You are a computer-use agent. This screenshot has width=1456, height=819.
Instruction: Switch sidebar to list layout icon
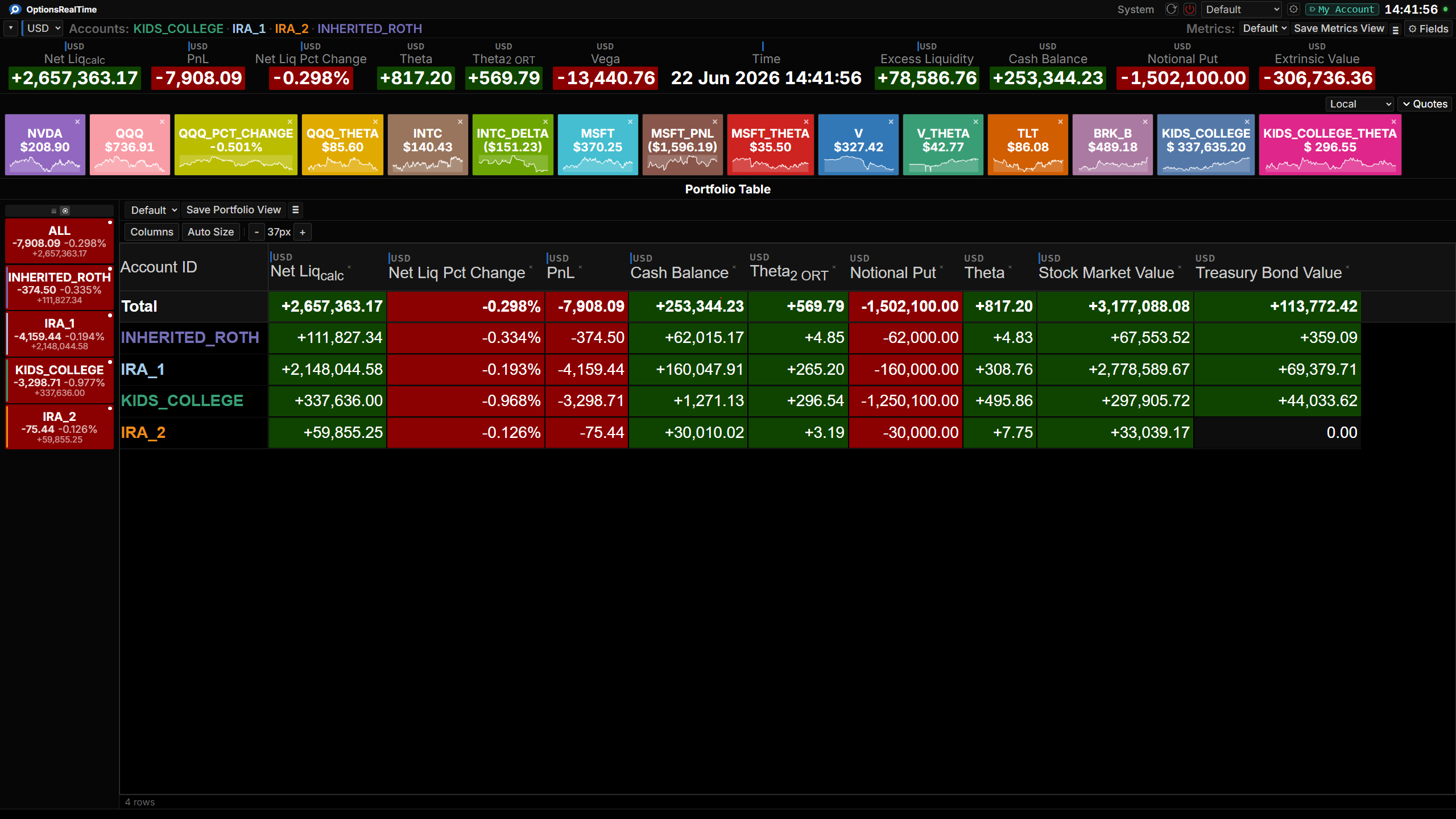coord(54,210)
